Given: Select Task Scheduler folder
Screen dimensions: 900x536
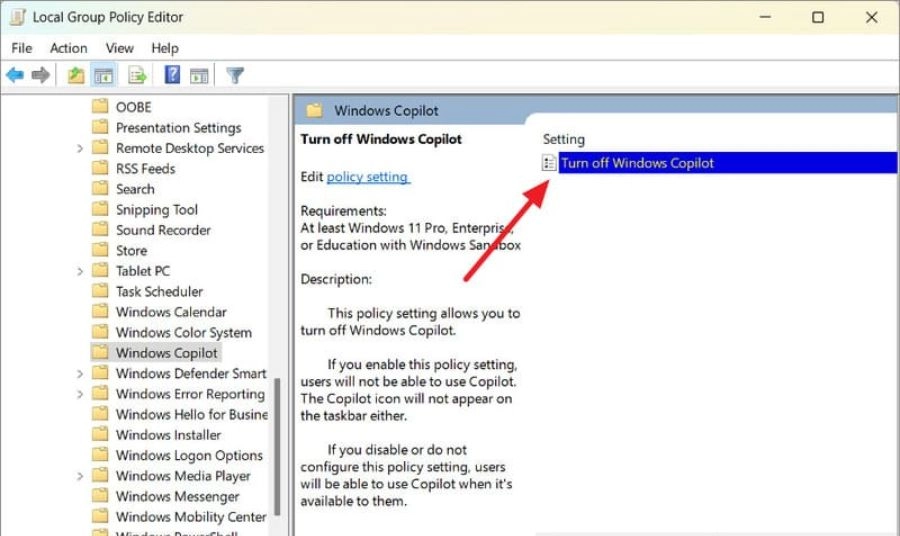Looking at the screenshot, I should [x=159, y=292].
